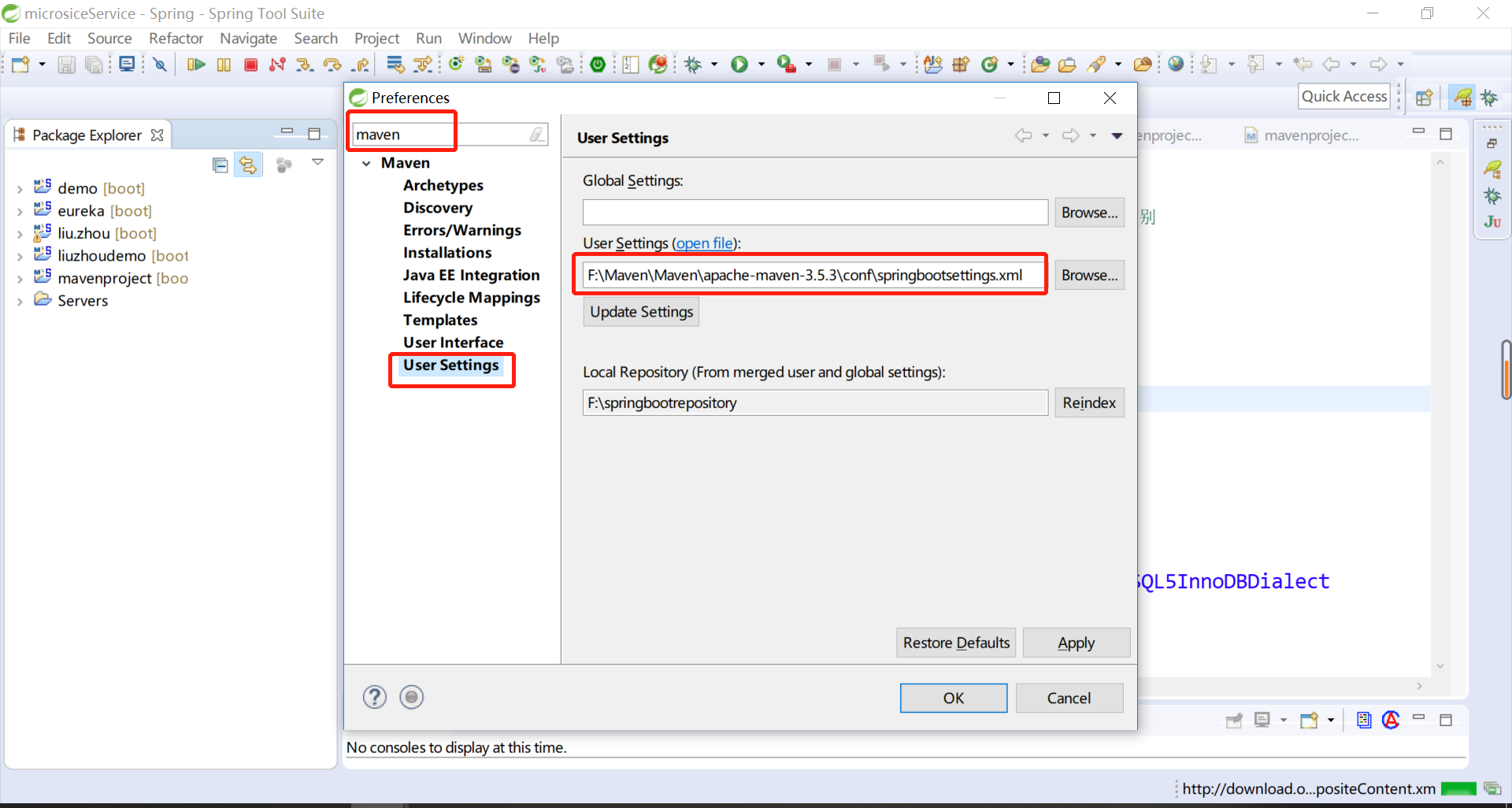Click the New Java Package icon

coord(961,65)
